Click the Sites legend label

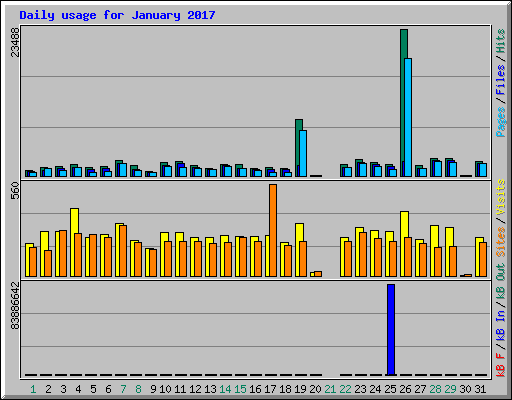pos(501,242)
